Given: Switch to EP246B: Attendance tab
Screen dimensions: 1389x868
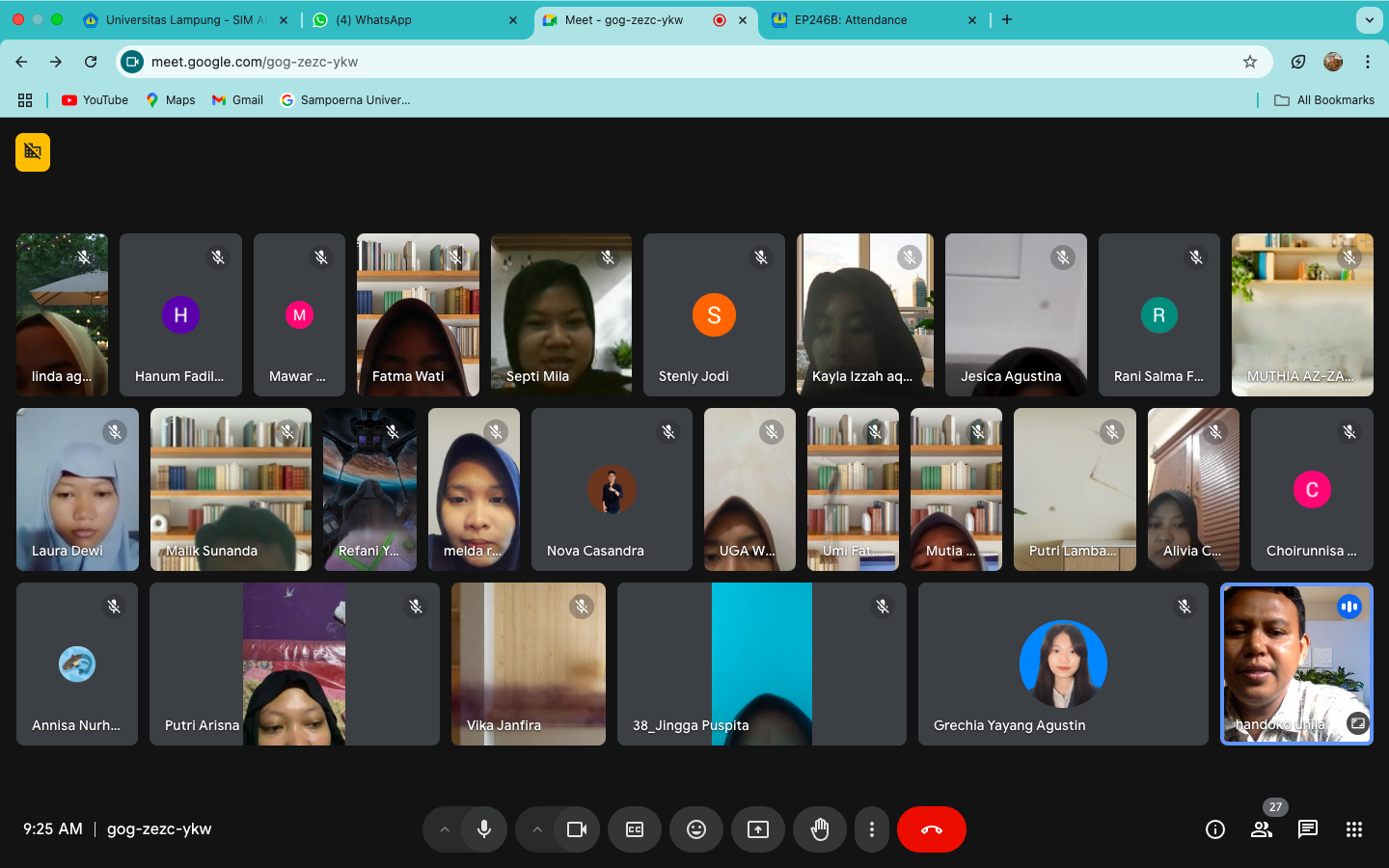Looking at the screenshot, I should (x=868, y=20).
